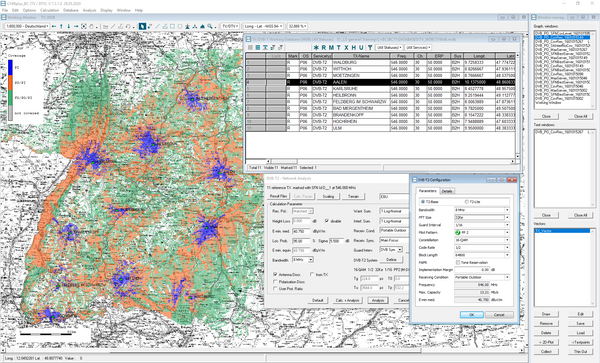Select the pointer selection tool in map toolbar

pos(142,26)
